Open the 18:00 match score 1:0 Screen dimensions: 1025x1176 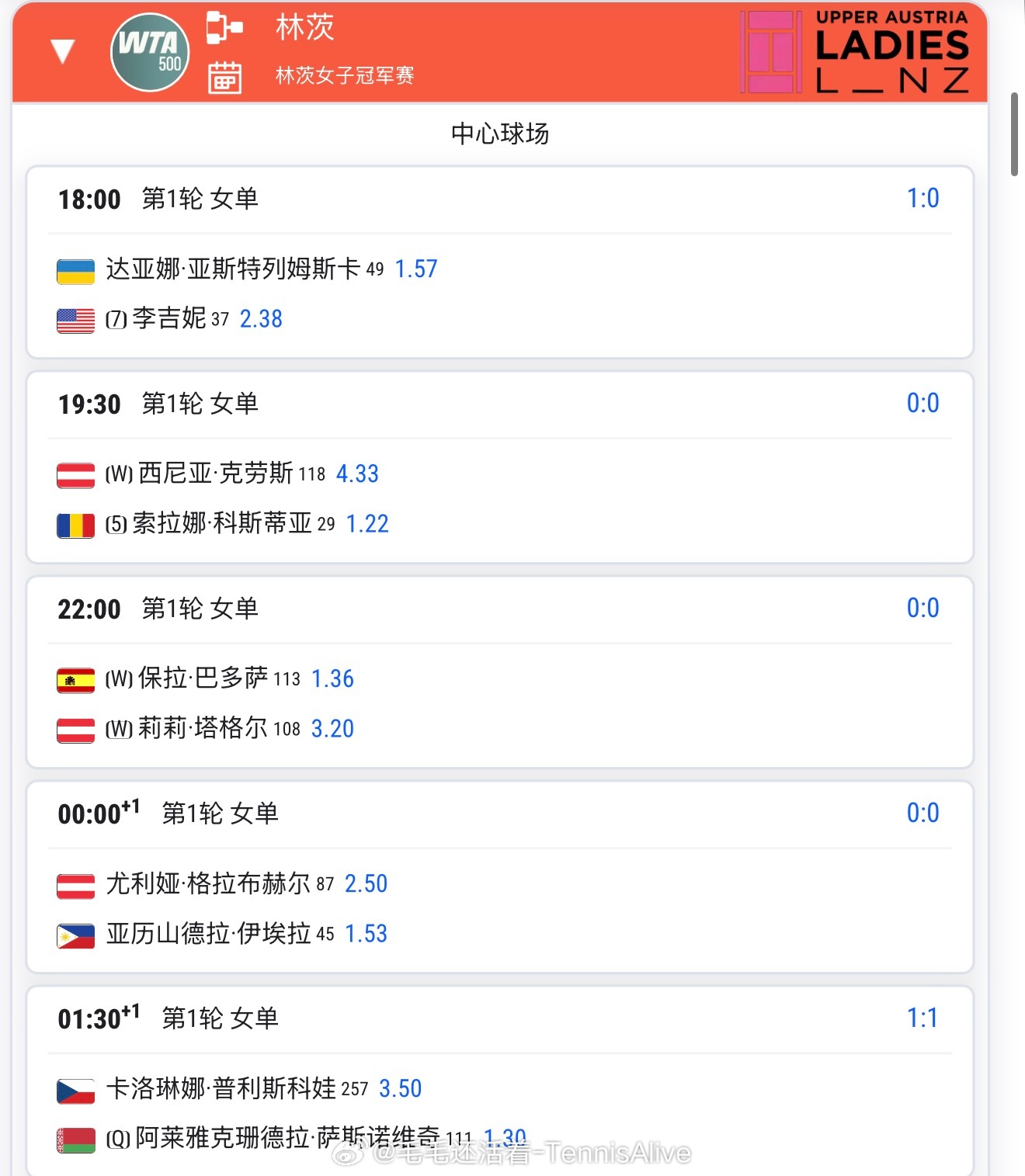923,199
